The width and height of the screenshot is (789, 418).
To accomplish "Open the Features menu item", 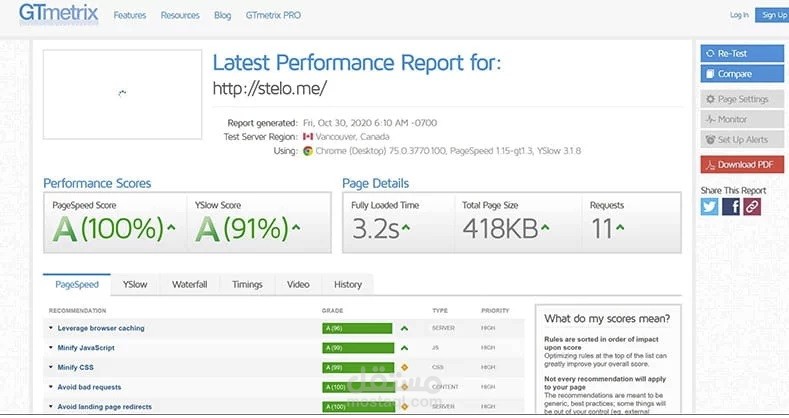I will coord(129,15).
